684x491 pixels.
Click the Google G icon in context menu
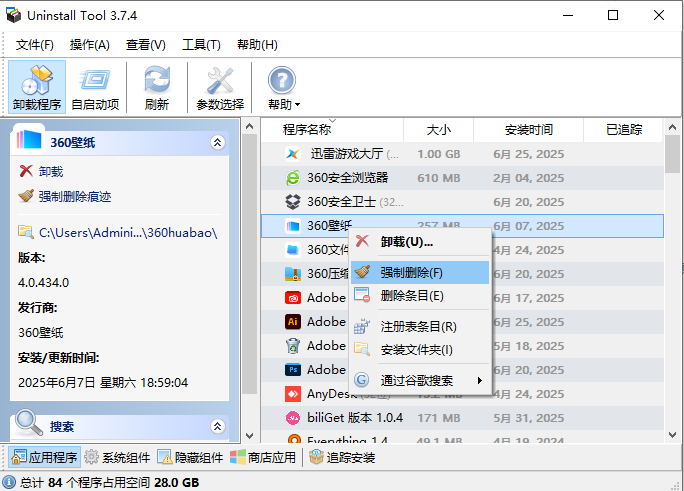tap(362, 380)
